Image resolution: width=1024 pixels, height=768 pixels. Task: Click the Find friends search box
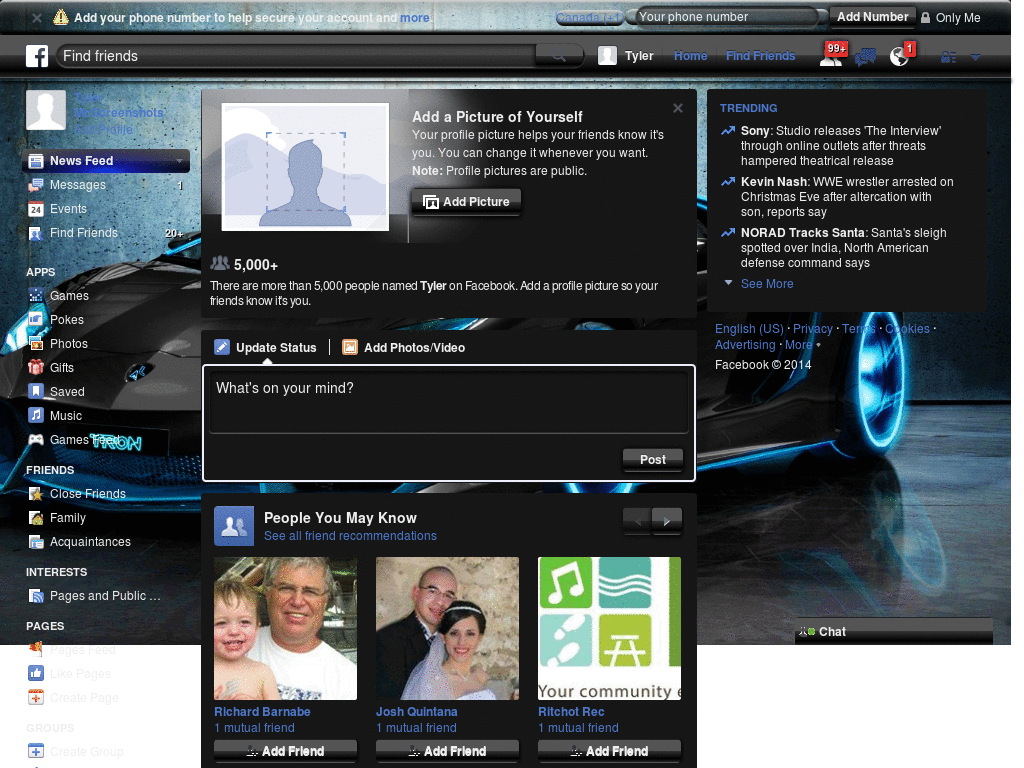(298, 56)
